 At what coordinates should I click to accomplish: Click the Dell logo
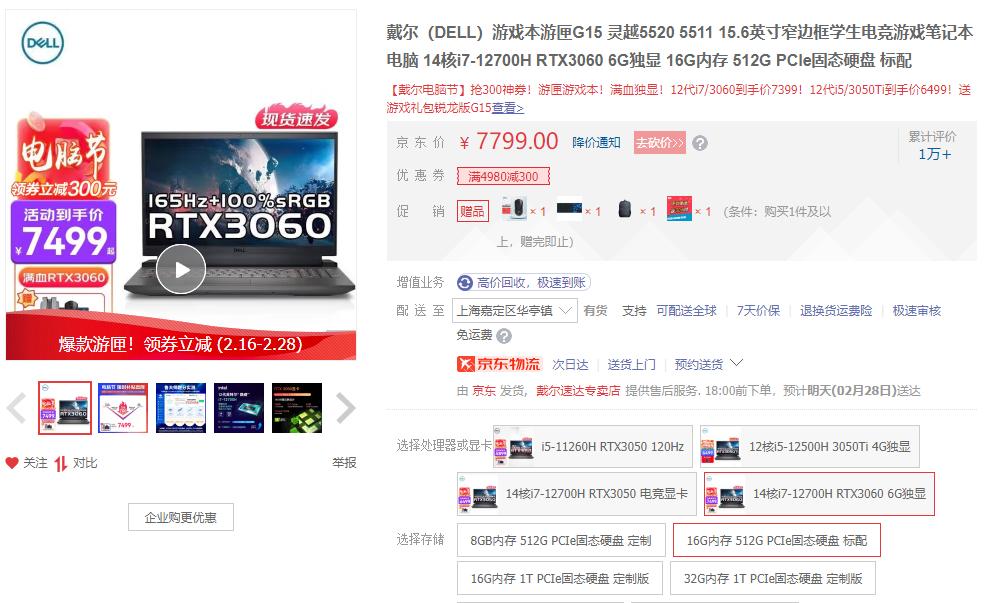(x=43, y=43)
